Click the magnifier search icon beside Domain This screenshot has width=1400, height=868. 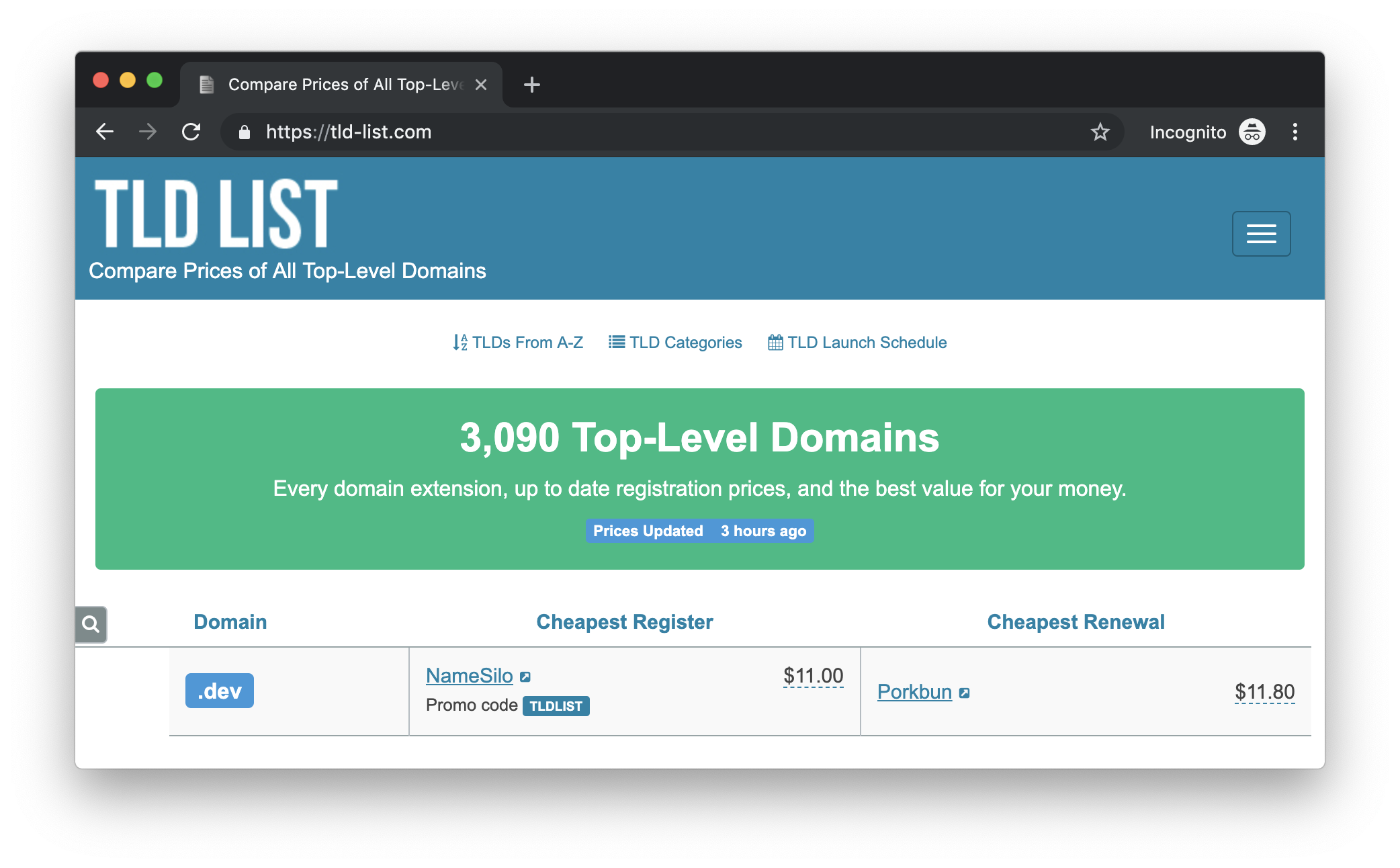pyautogui.click(x=91, y=624)
